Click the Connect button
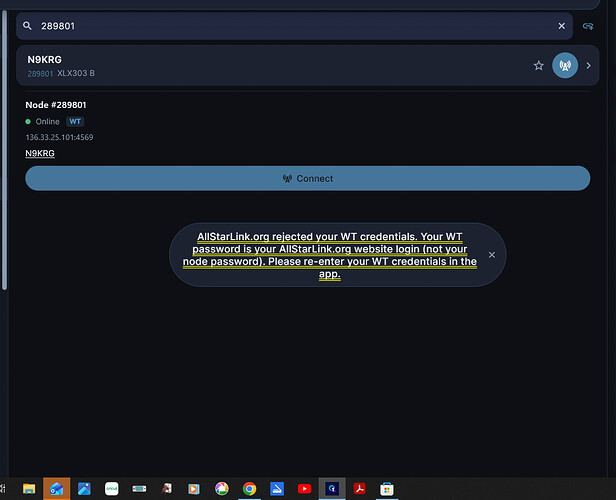Viewport: 616px width, 500px height. 308,178
